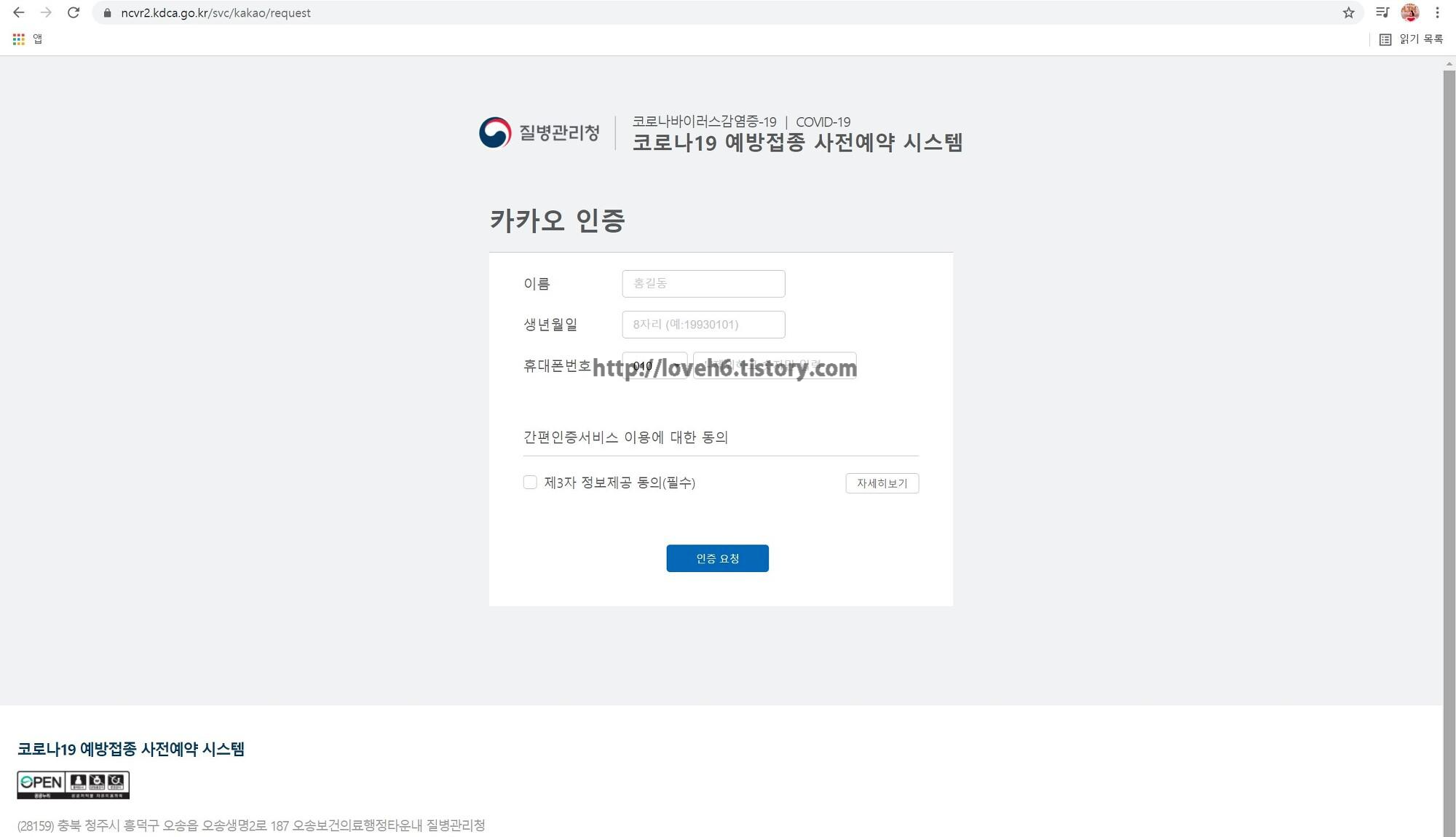
Task: Click the browser forward arrow
Action: click(x=46, y=12)
